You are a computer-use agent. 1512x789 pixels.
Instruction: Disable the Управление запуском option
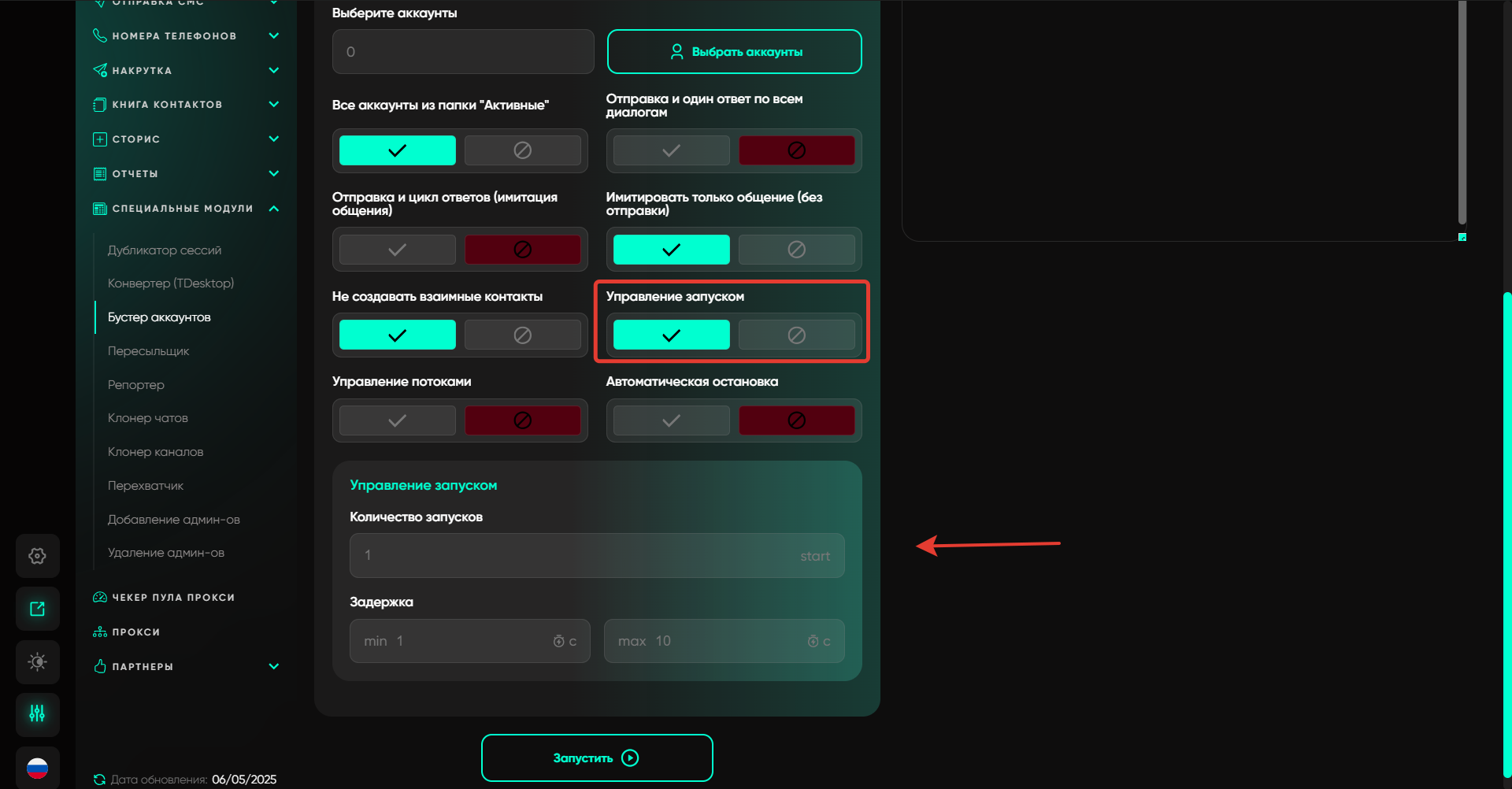click(796, 335)
